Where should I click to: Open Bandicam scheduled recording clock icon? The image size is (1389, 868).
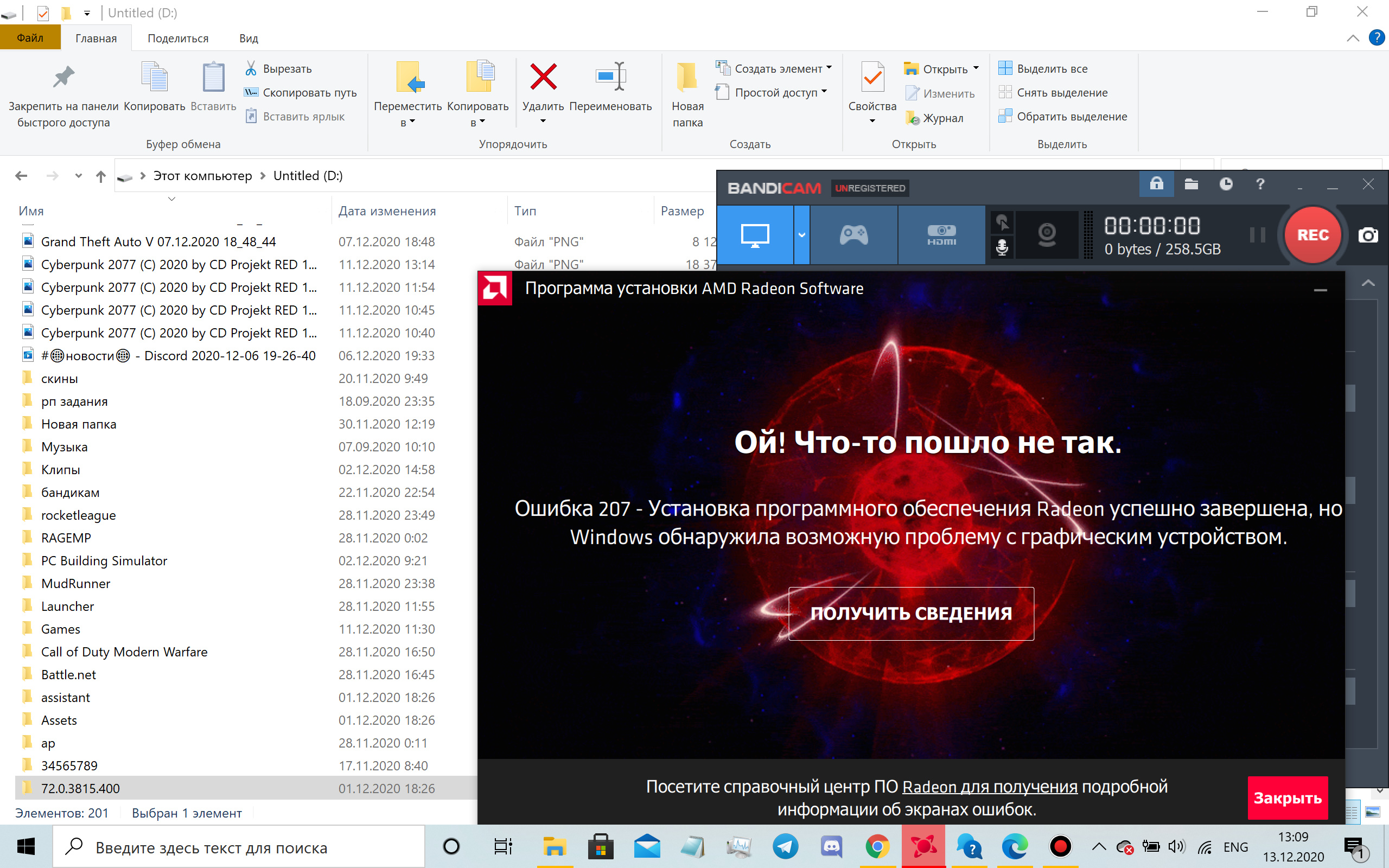[x=1226, y=184]
